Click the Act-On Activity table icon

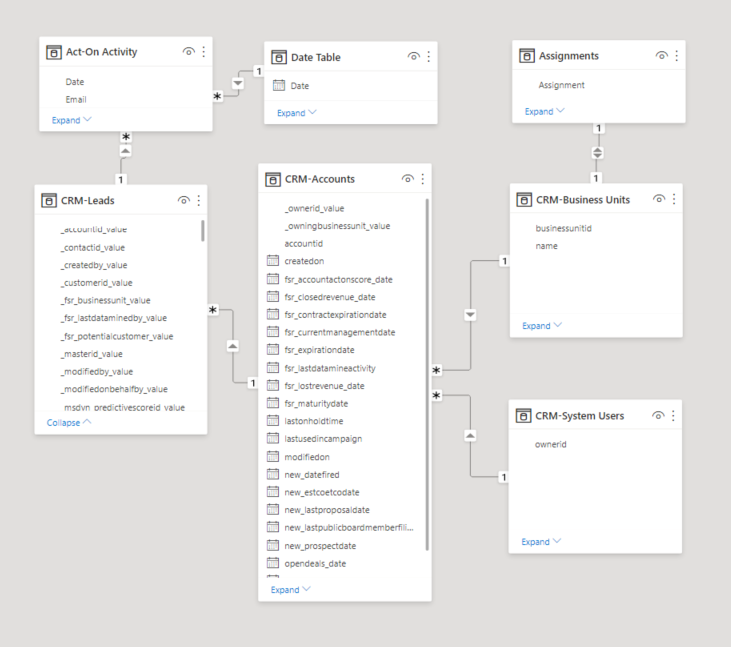coord(54,52)
